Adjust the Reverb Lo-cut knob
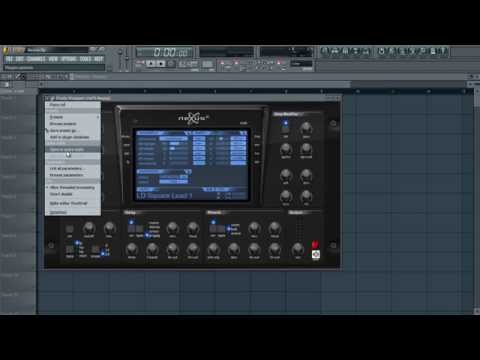480x360 pixels. pyautogui.click(x=254, y=249)
